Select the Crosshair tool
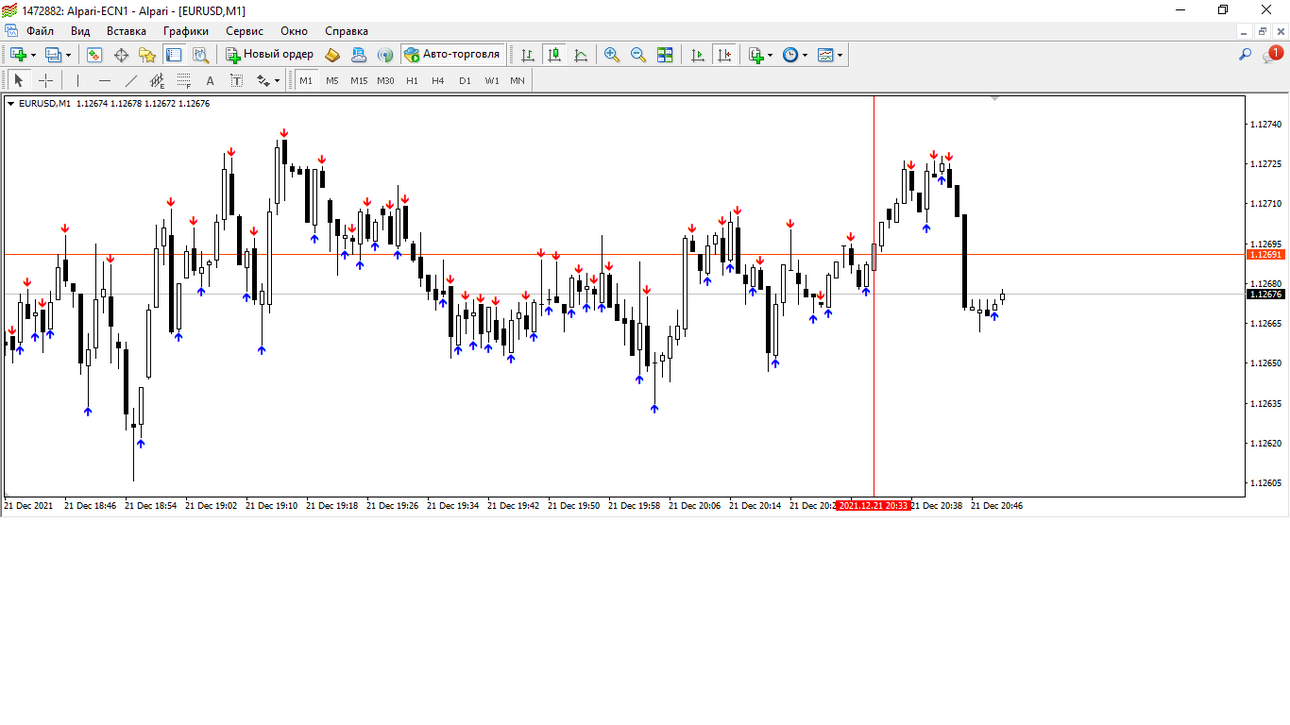 tap(45, 81)
